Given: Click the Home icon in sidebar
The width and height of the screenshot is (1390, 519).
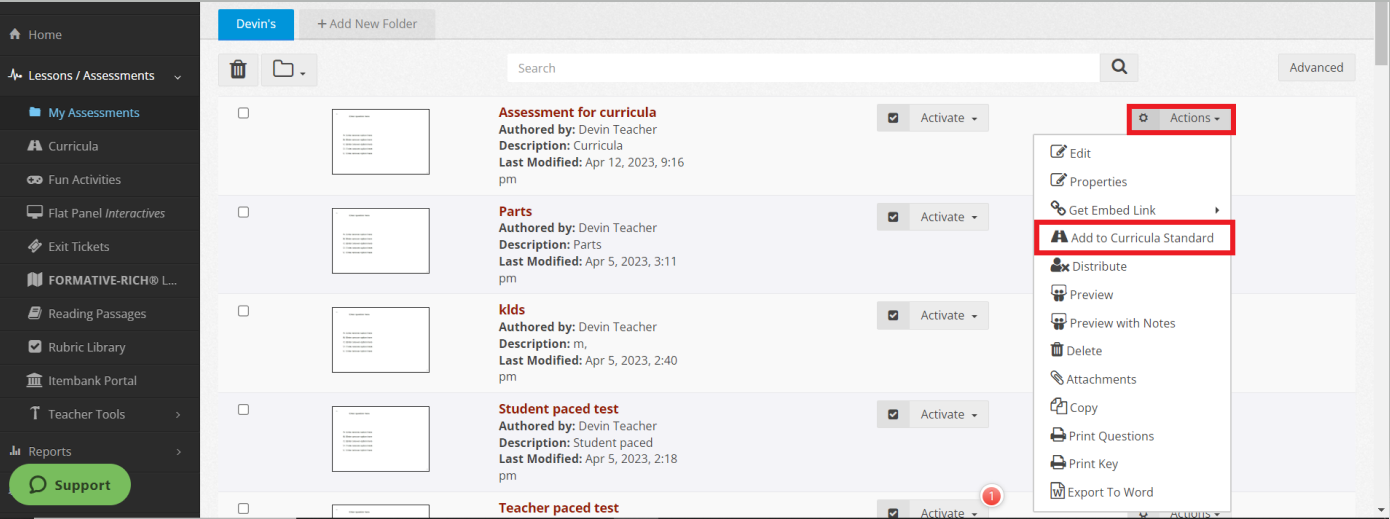Looking at the screenshot, I should (x=15, y=35).
